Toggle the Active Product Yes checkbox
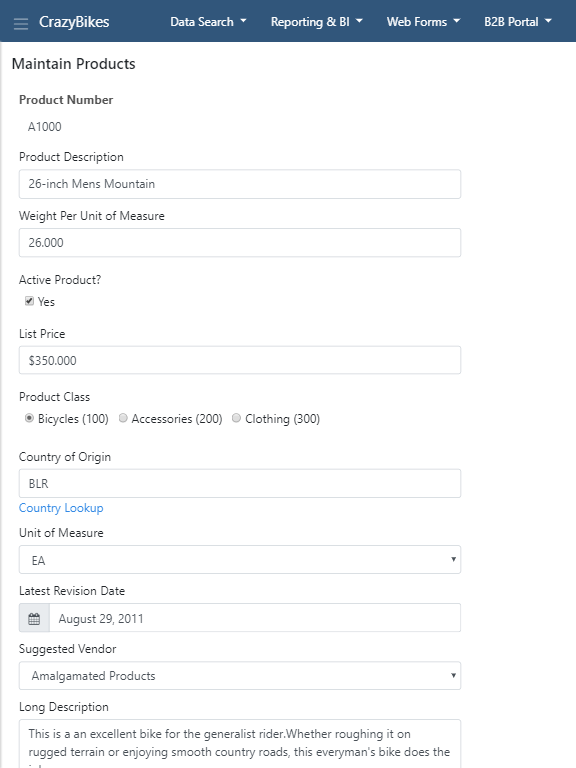Viewport: 576px width, 768px height. click(x=29, y=301)
